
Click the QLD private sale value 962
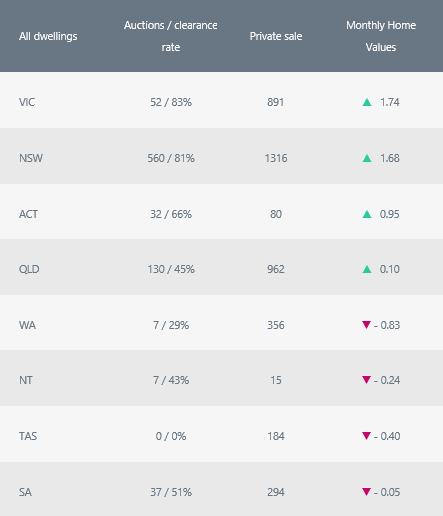coord(276,269)
